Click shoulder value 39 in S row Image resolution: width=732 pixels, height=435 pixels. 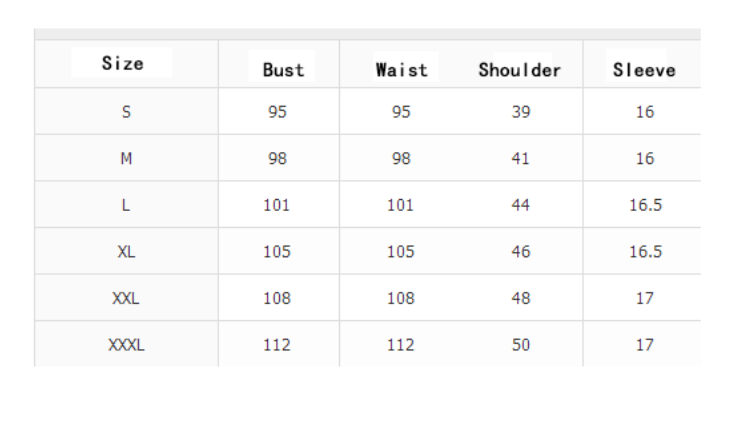click(521, 112)
